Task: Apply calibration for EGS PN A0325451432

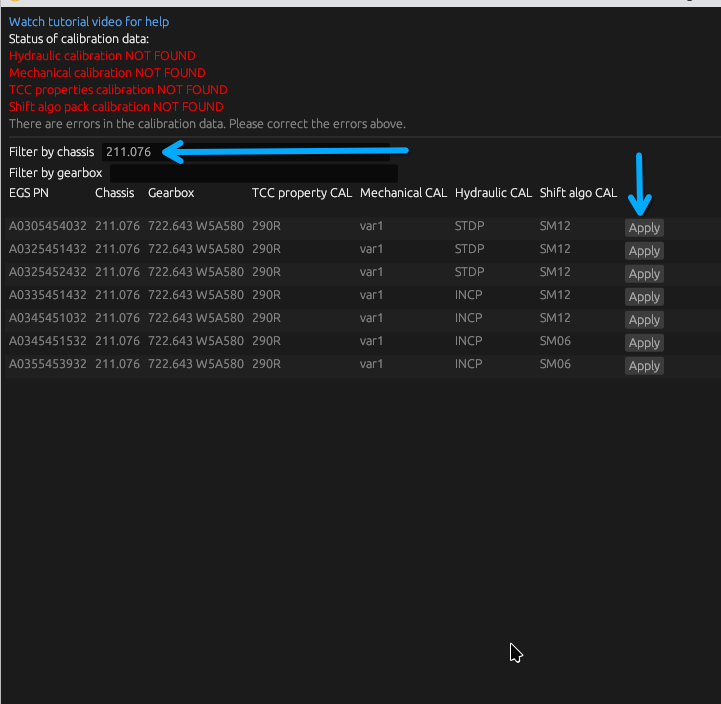Action: 644,250
